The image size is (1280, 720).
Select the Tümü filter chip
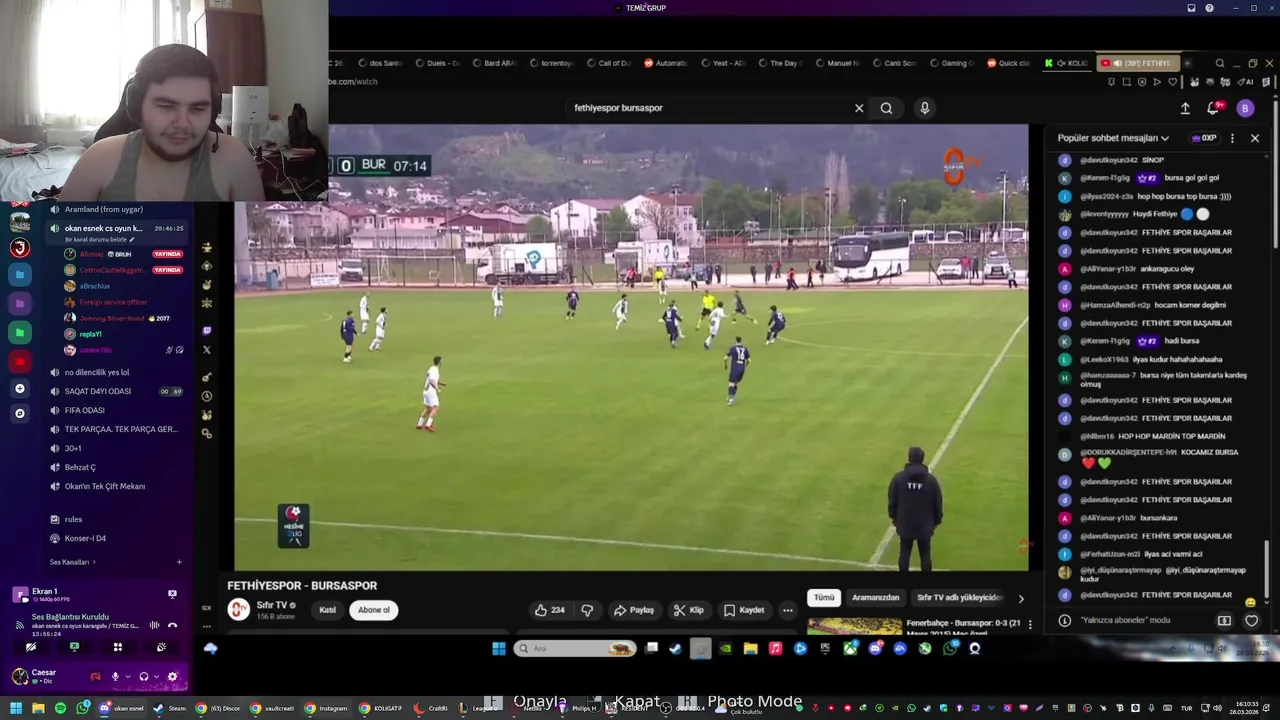[824, 597]
